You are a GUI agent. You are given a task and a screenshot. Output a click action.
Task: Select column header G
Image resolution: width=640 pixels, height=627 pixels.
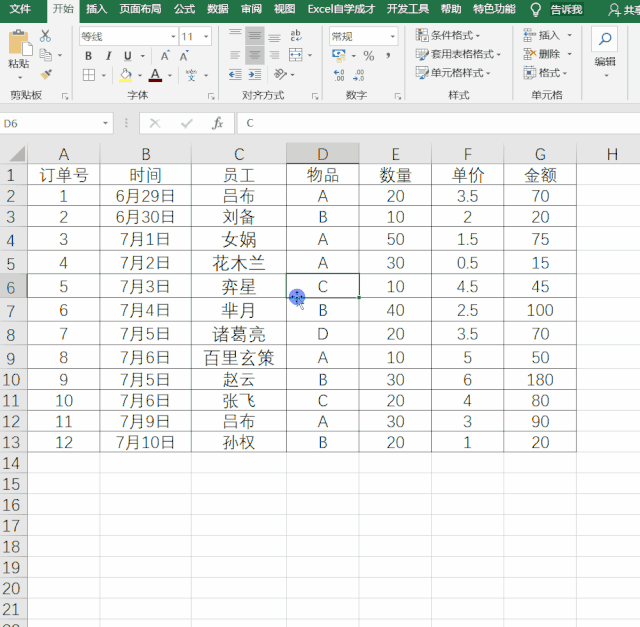click(540, 153)
